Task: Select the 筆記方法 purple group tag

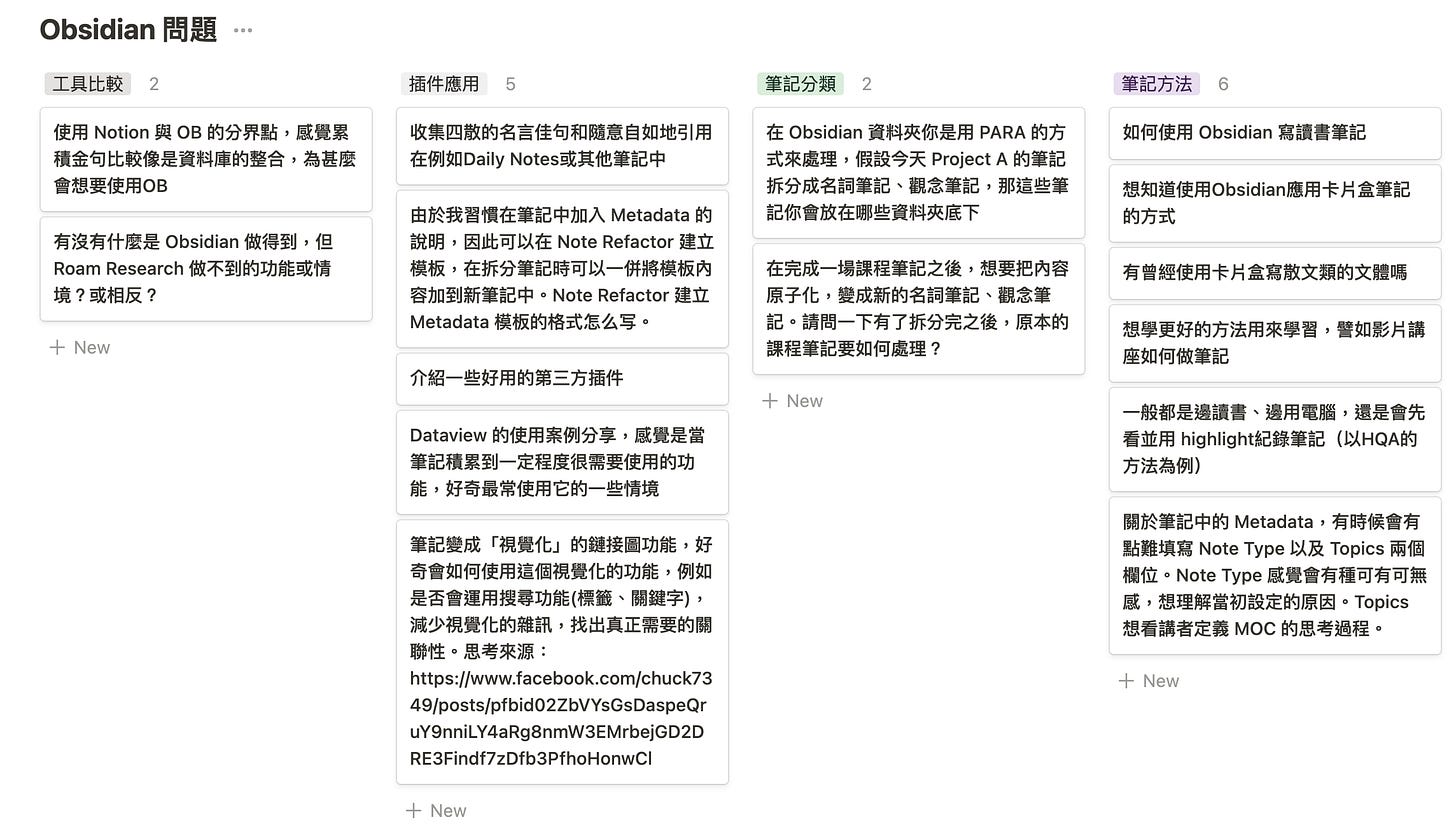Action: [1157, 84]
